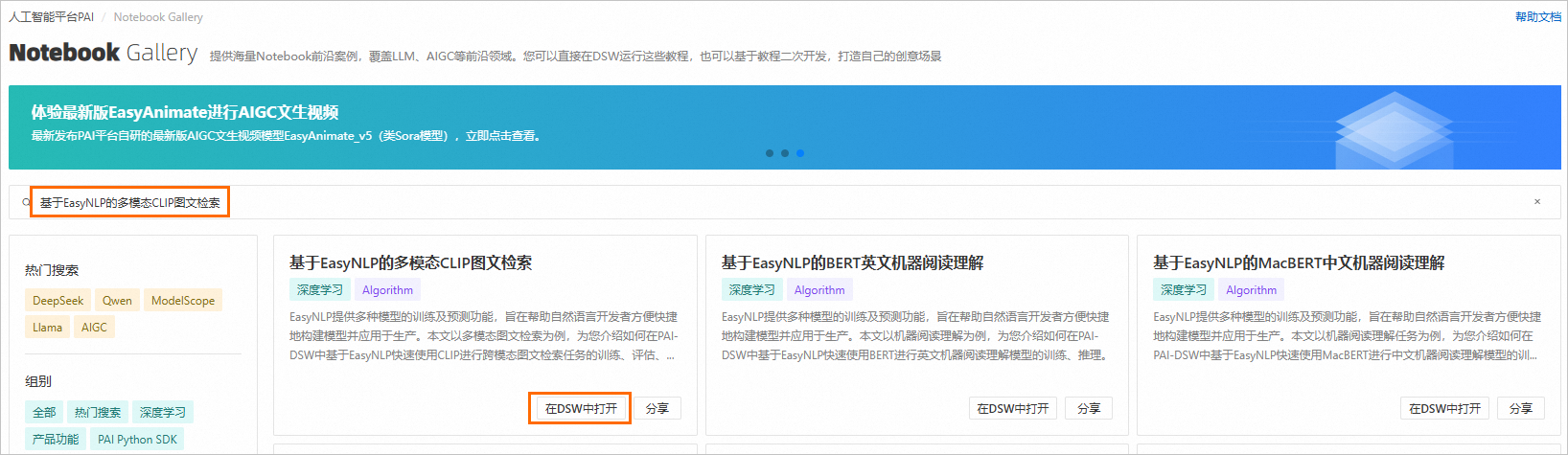Filter by the 产品功能 group
This screenshot has height=455, width=1568.
coord(56,439)
